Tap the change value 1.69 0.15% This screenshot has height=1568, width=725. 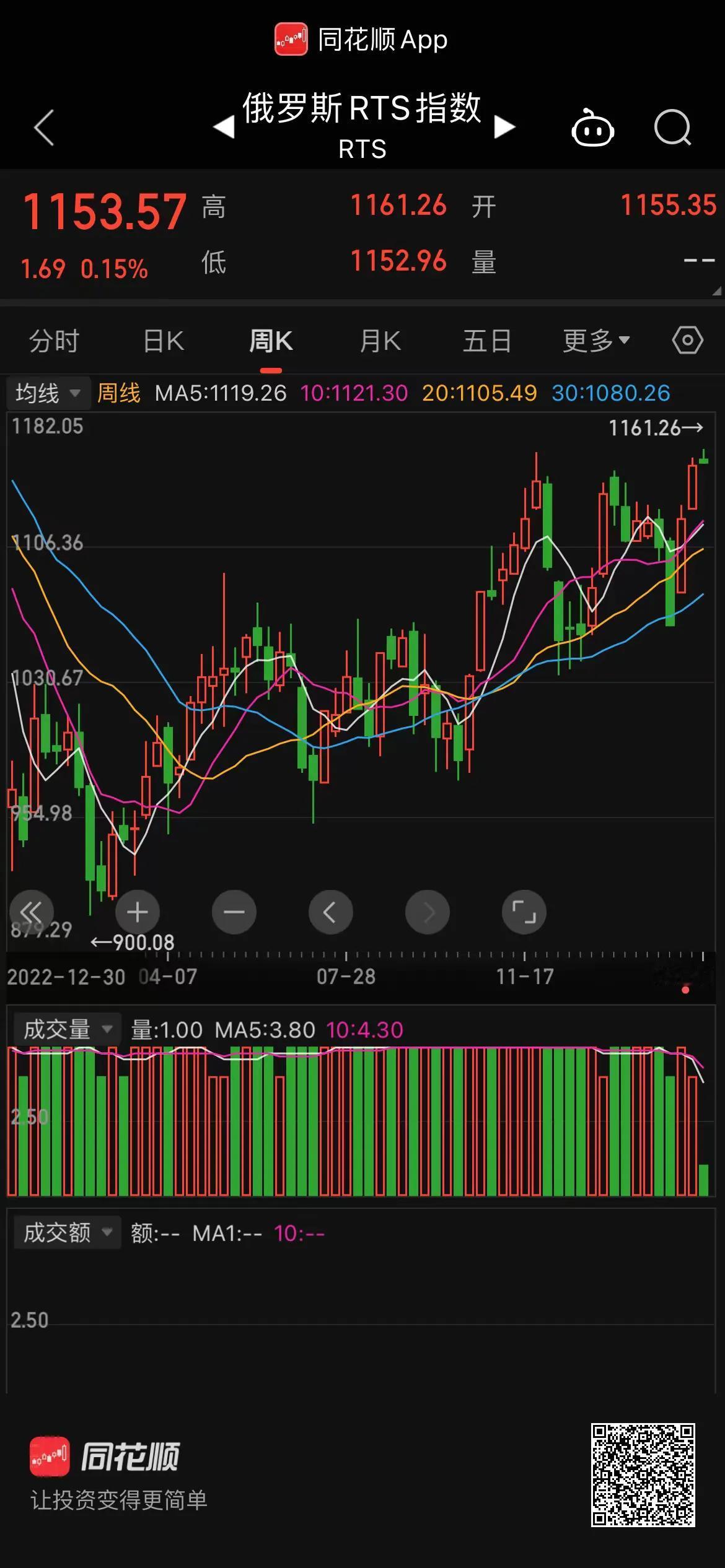tap(84, 269)
